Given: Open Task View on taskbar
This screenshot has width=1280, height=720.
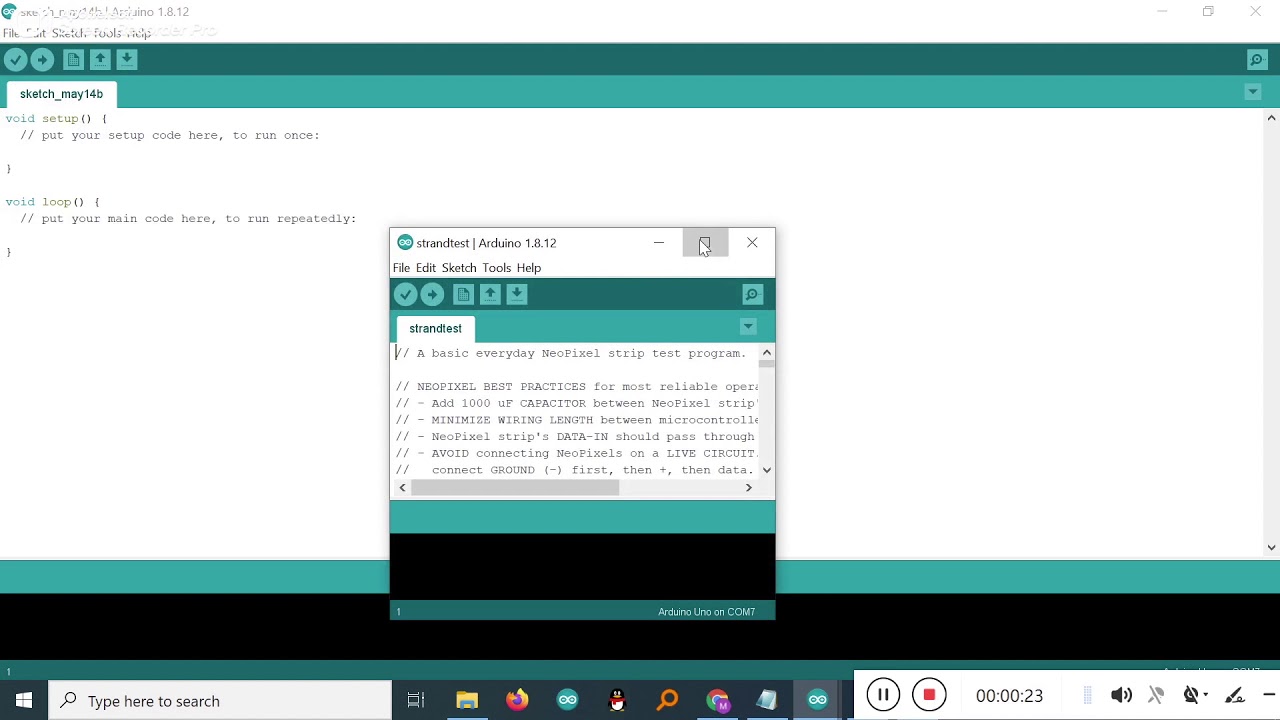Looking at the screenshot, I should [416, 701].
